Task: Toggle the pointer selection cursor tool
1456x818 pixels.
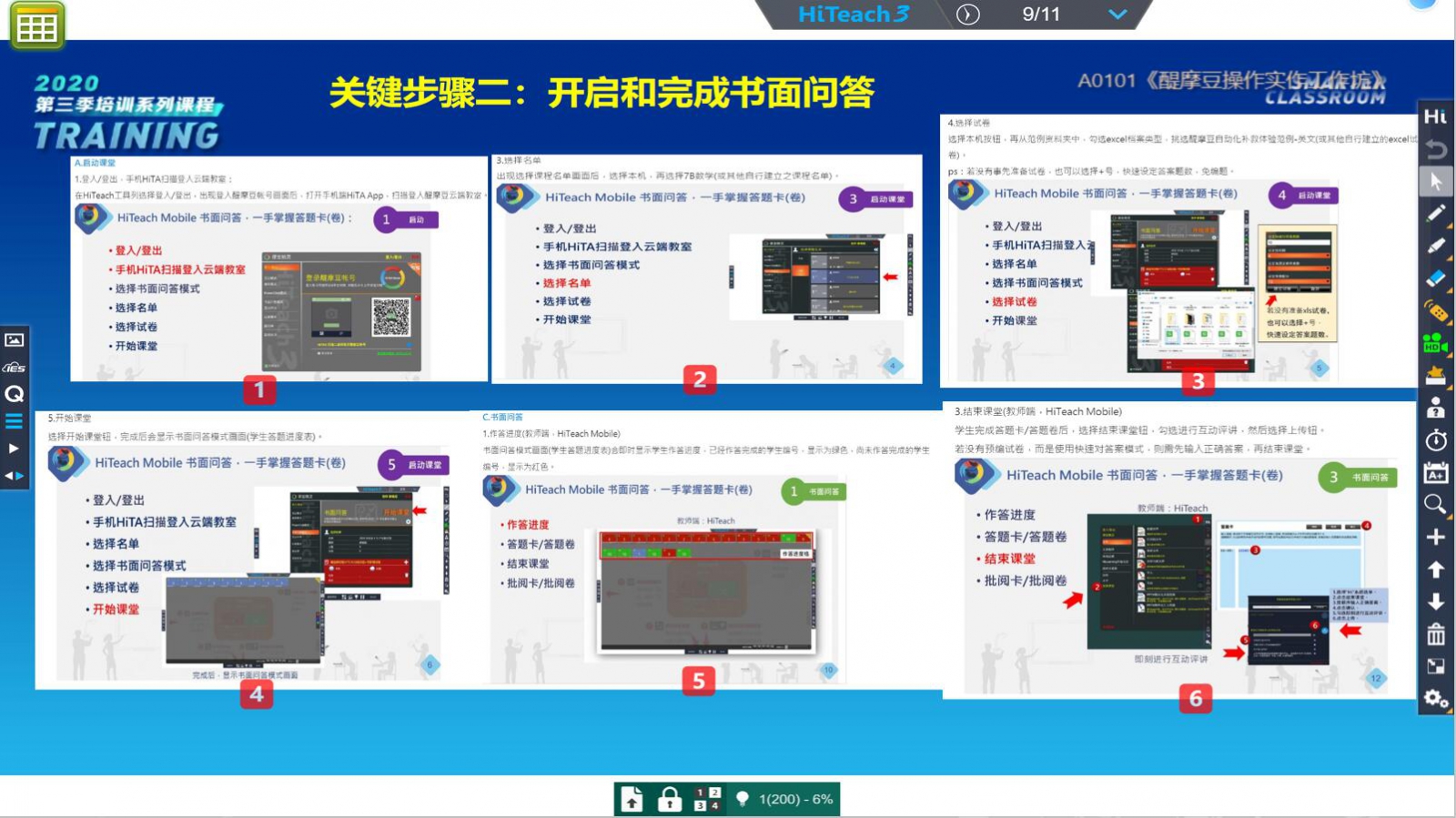Action: pos(1435,181)
